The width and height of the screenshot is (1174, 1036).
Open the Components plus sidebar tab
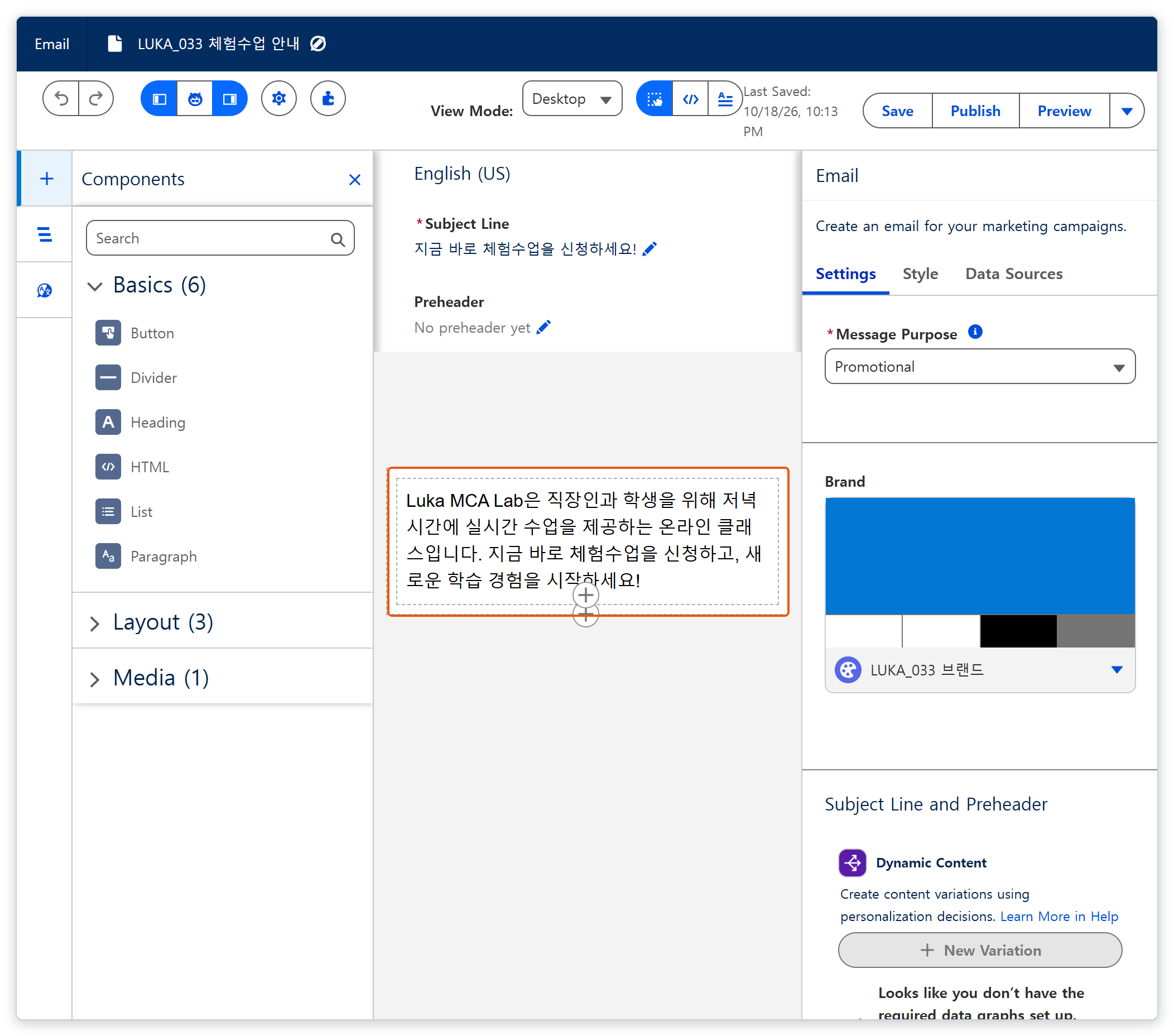click(46, 179)
